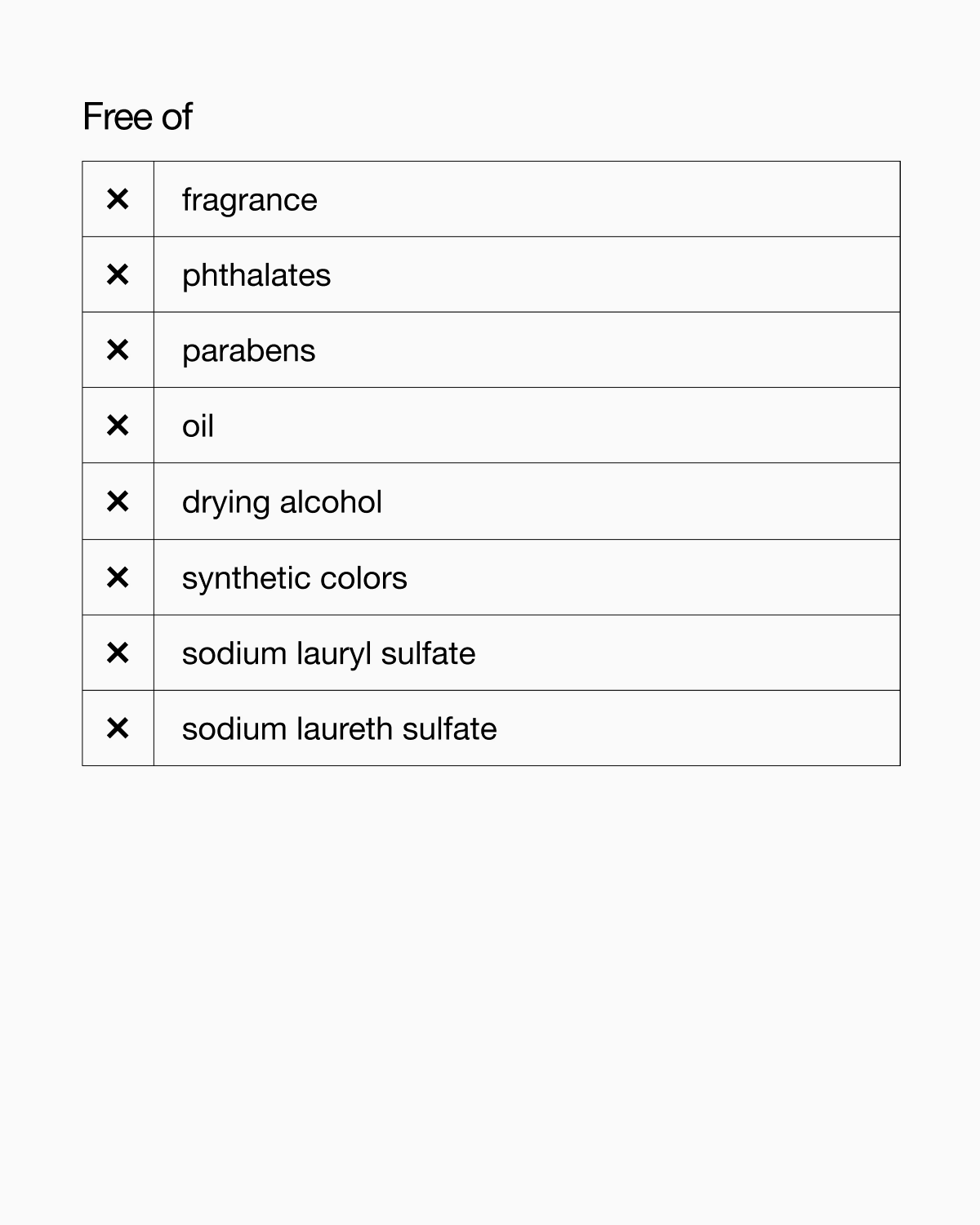Click the "sodium lauryl sulfate" text
Image resolution: width=980 pixels, height=1225 pixels.
[x=328, y=653]
